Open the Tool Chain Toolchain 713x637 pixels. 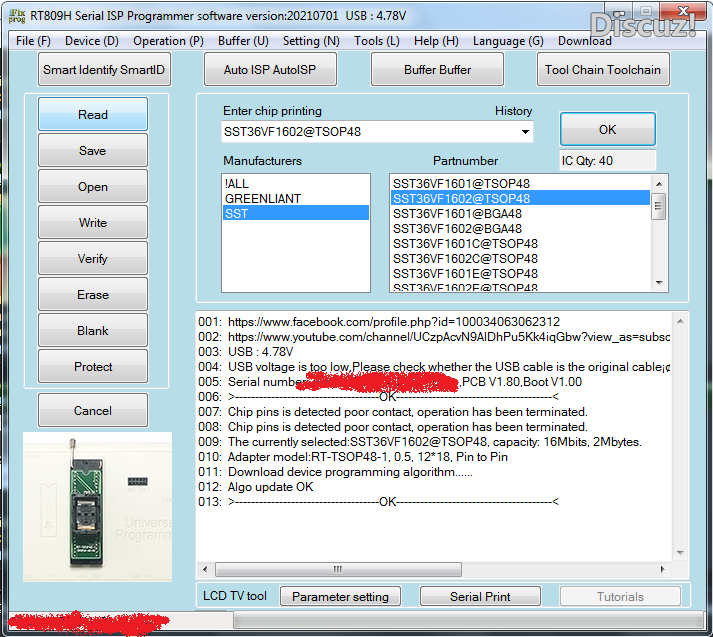(x=602, y=70)
